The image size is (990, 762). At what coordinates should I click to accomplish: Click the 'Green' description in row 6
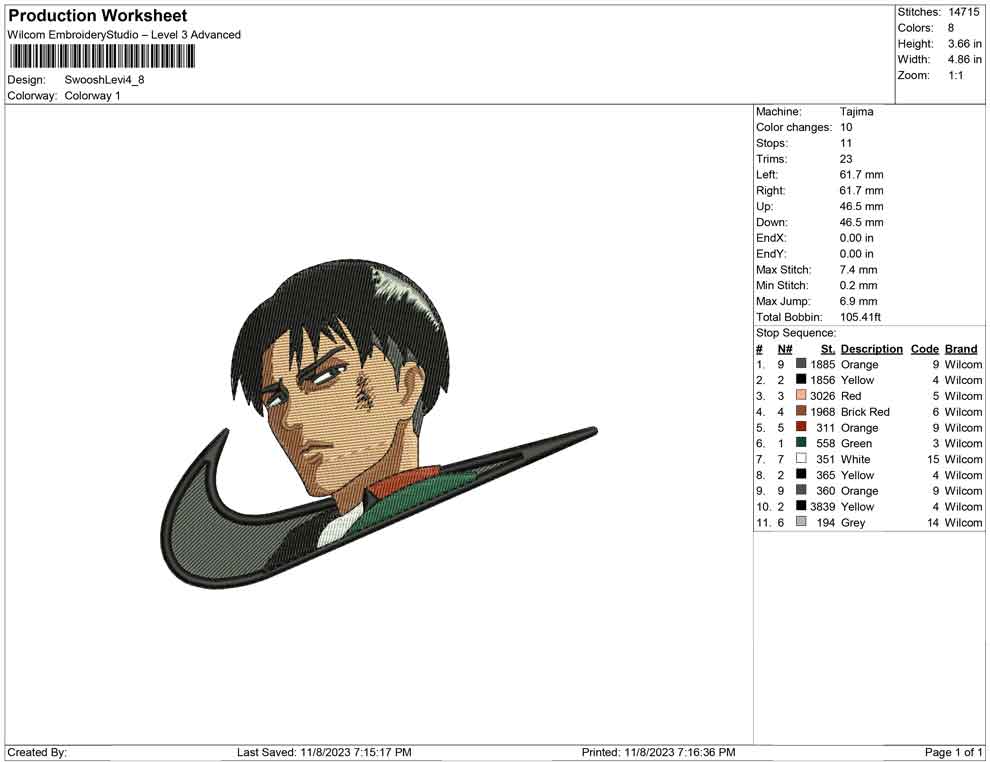pos(856,443)
